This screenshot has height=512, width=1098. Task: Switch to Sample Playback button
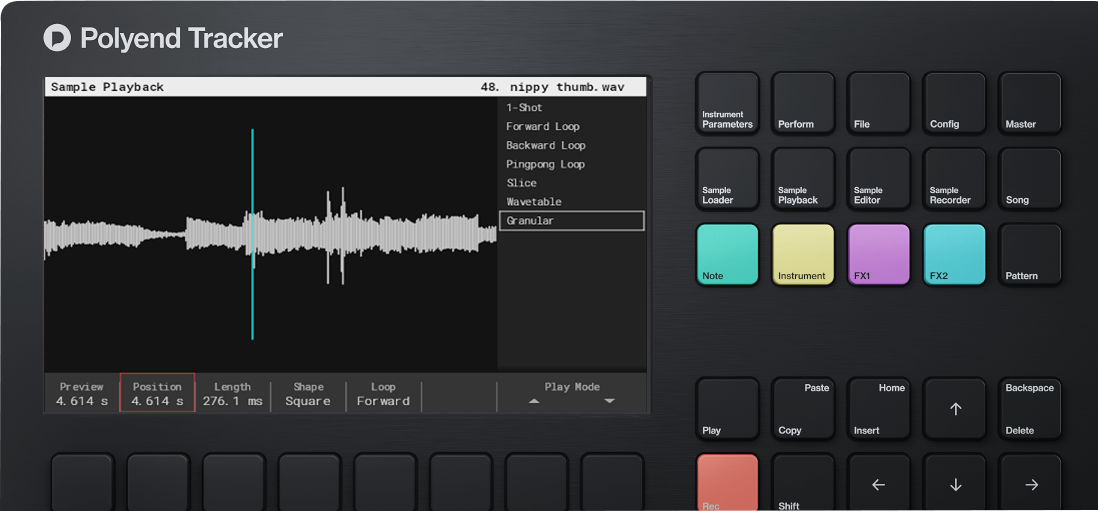click(803, 179)
